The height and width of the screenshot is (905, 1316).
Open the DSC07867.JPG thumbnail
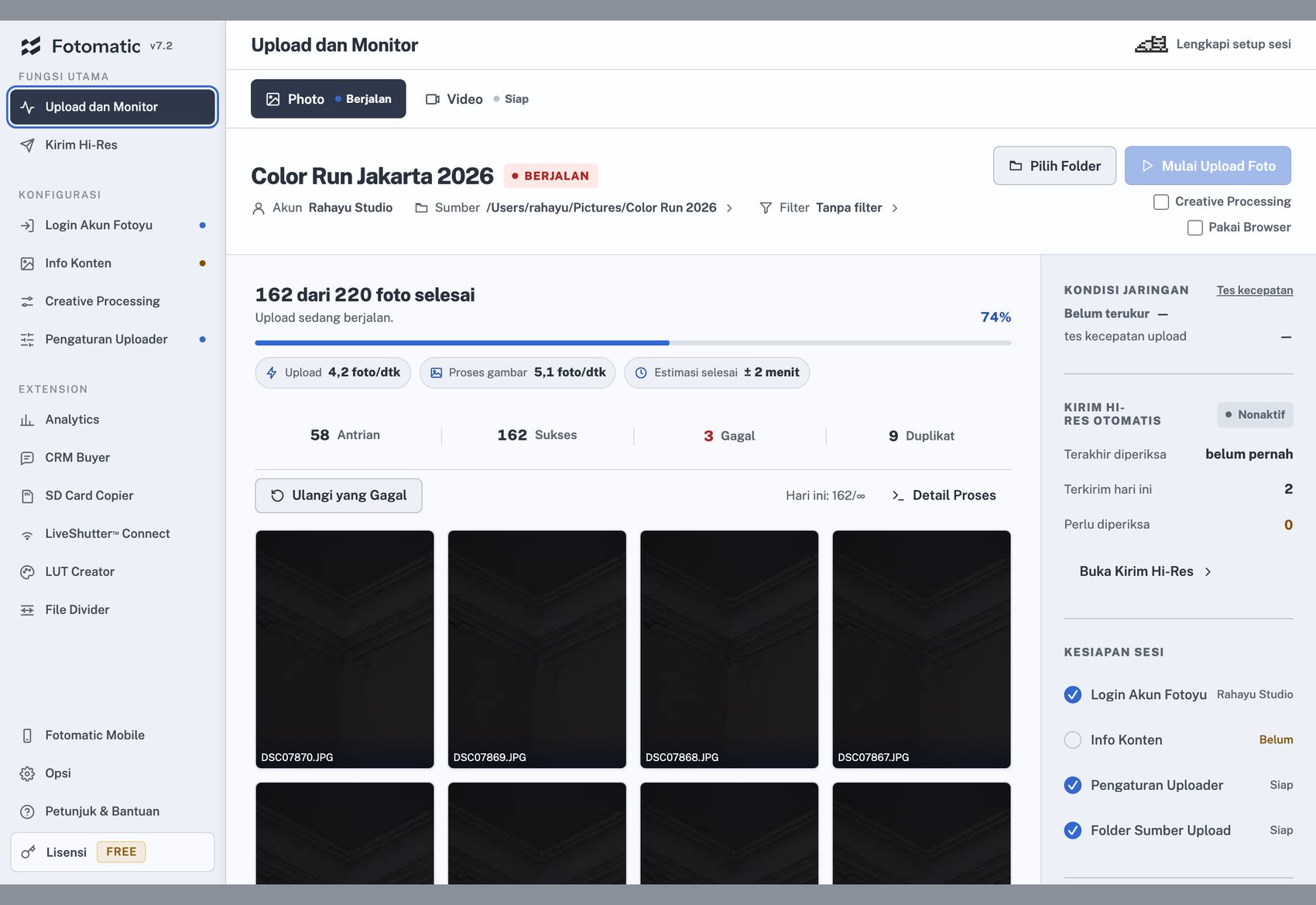pyautogui.click(x=921, y=650)
